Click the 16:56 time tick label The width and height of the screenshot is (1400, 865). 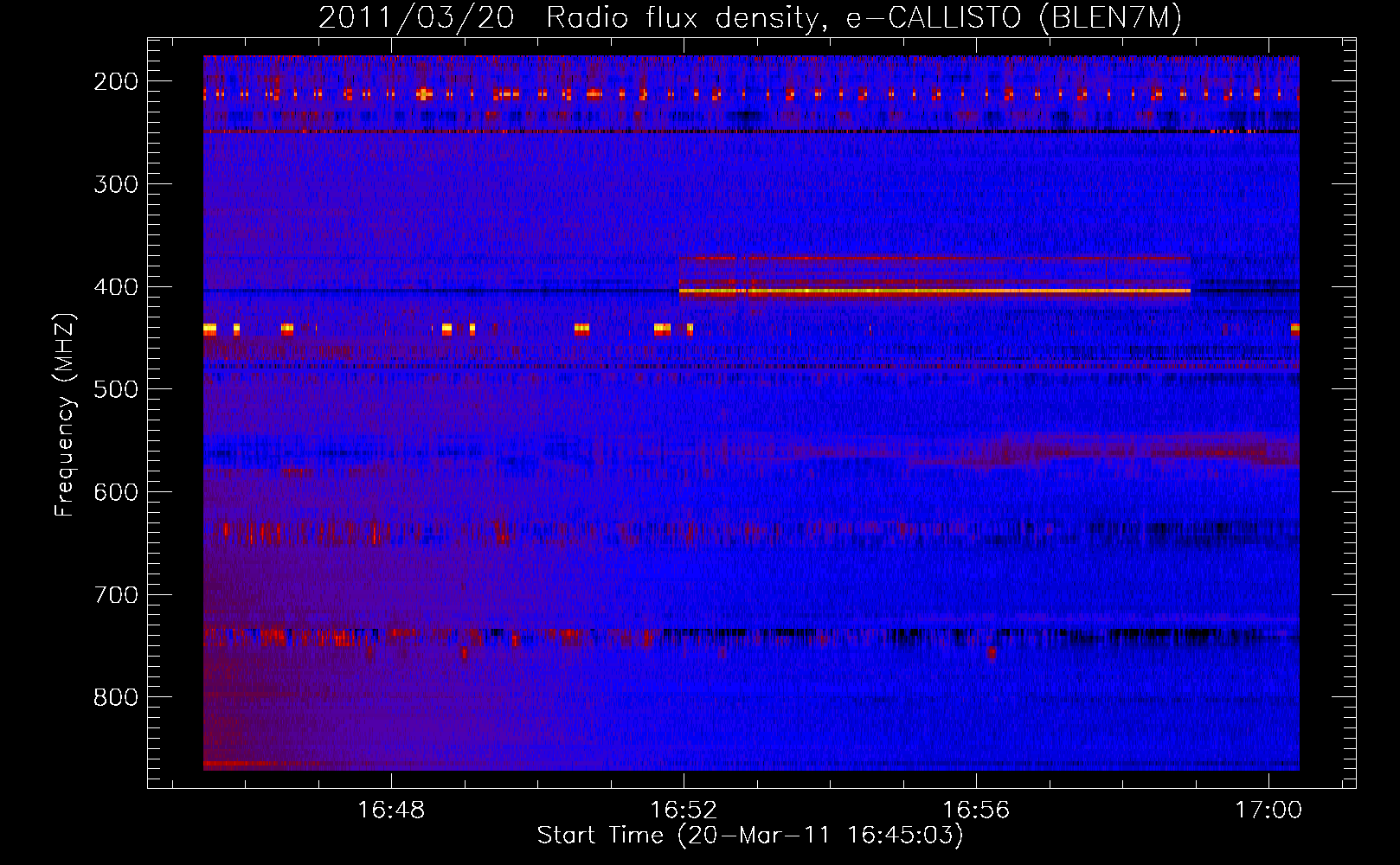click(x=976, y=811)
